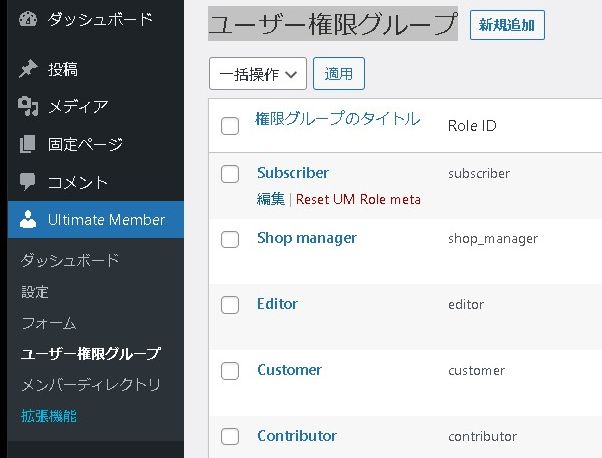The height and width of the screenshot is (458, 602).
Task: Tick the select-all checkbox in table header
Action: click(230, 126)
